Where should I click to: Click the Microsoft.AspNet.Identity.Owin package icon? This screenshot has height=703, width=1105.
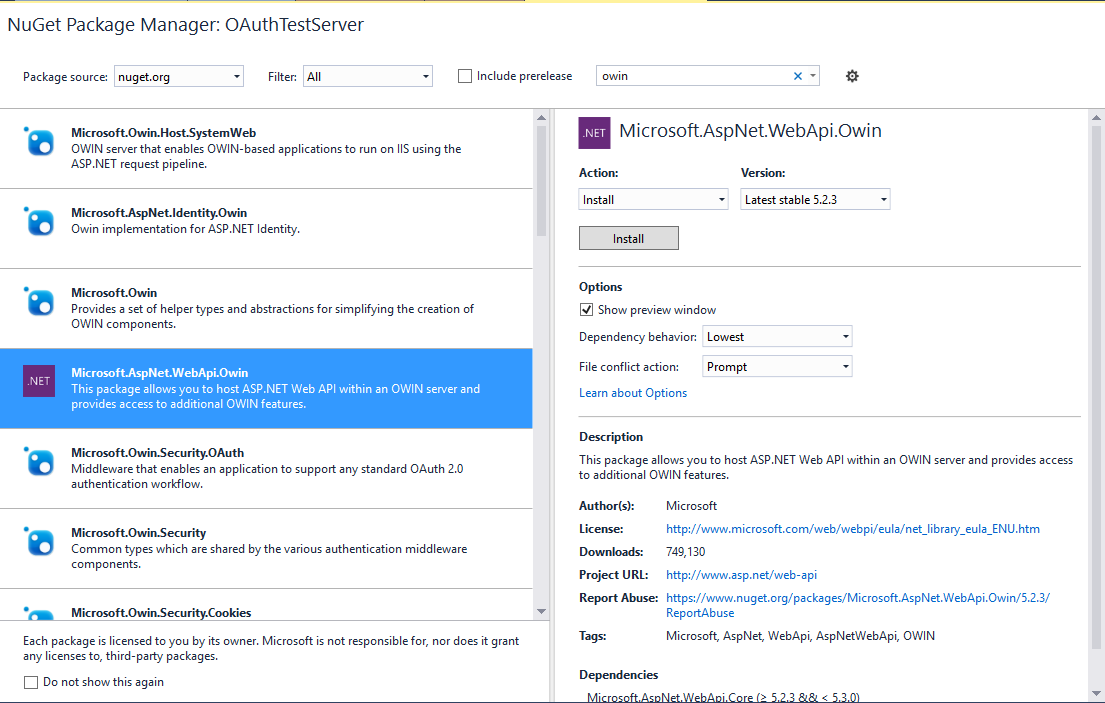(x=38, y=222)
